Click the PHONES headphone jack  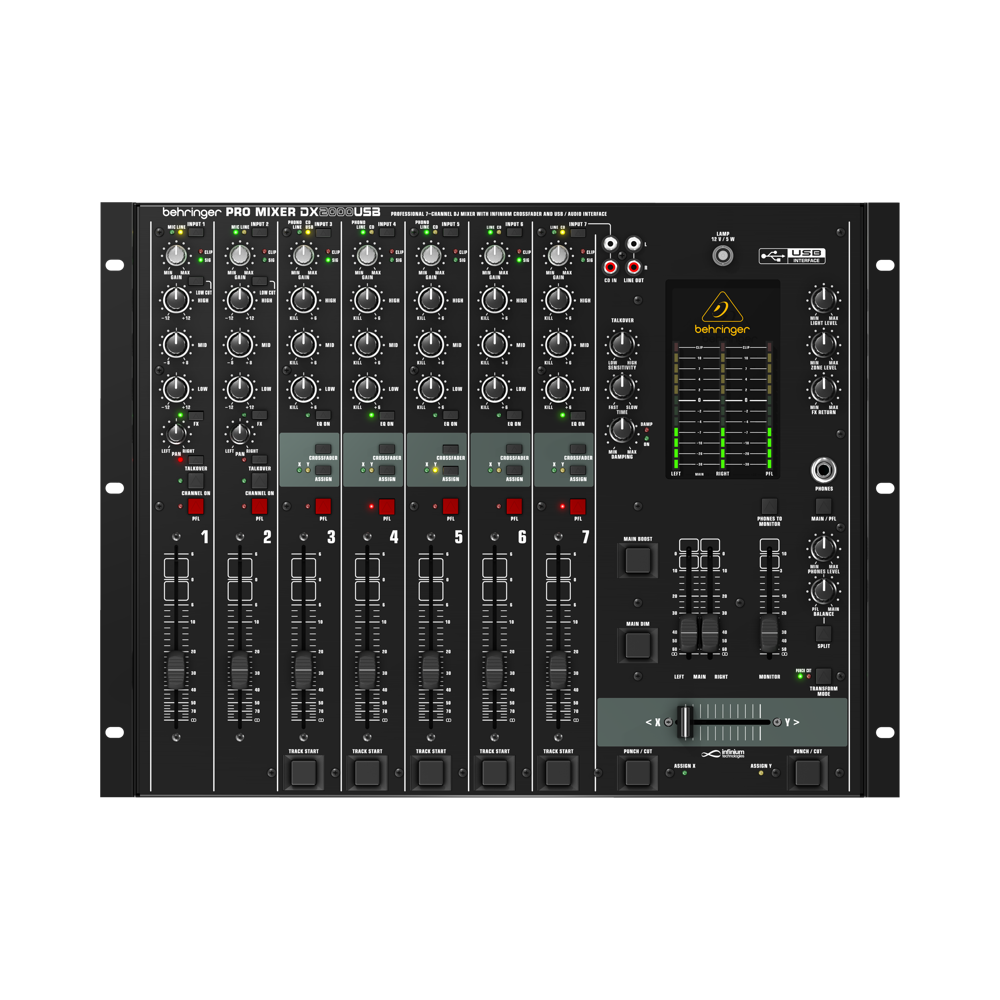point(823,471)
